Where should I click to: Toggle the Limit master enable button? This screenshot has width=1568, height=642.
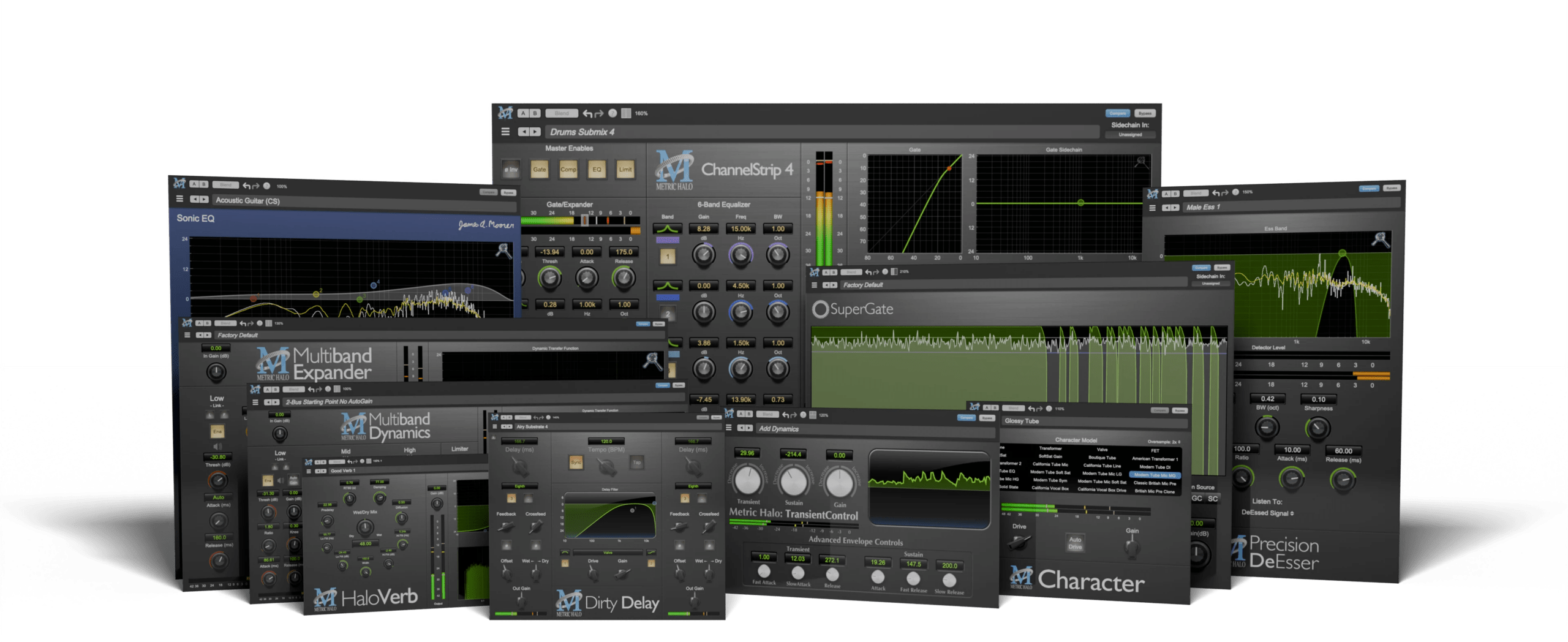click(625, 170)
